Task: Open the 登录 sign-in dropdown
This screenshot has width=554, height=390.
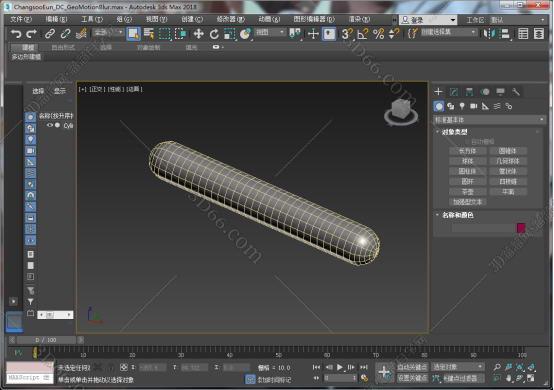Action: tap(428, 20)
